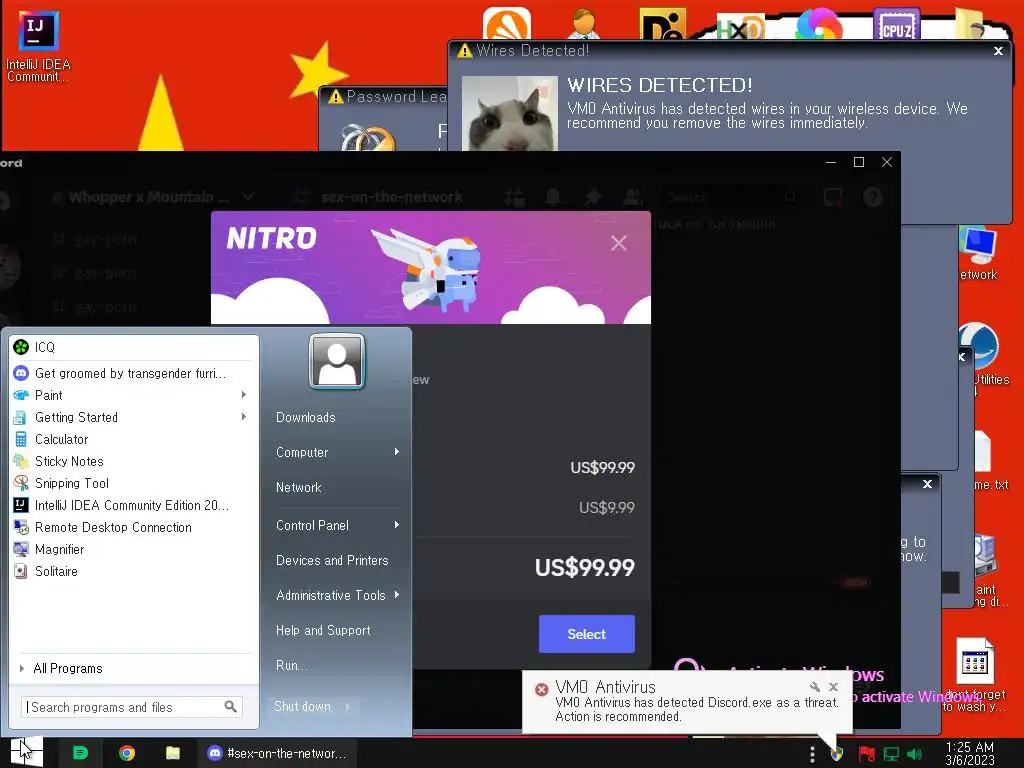Viewport: 1024px width, 768px height.
Task: Click the Action Center flag tray icon
Action: pyautogui.click(x=867, y=754)
